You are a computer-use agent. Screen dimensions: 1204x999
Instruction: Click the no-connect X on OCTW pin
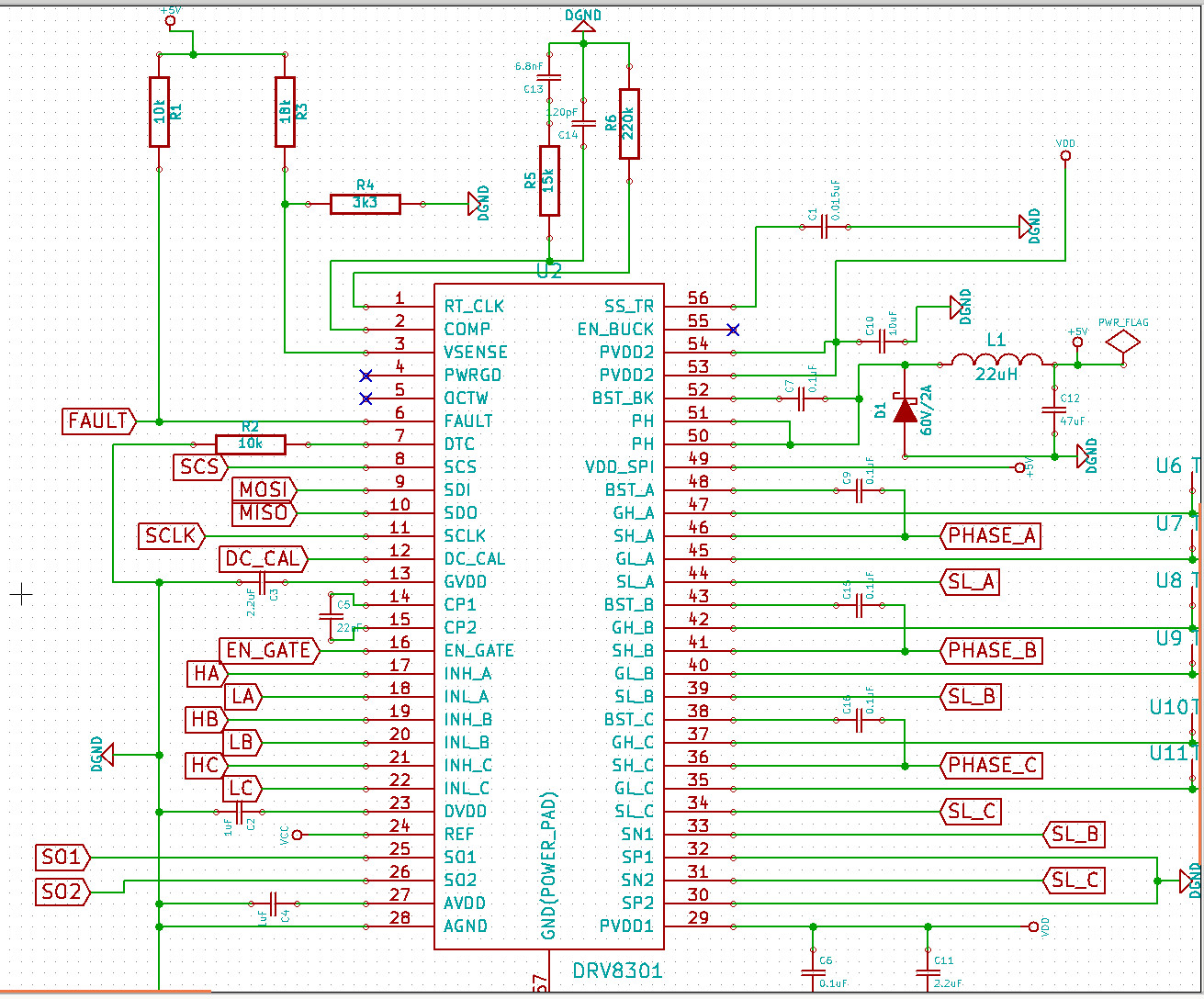[366, 398]
